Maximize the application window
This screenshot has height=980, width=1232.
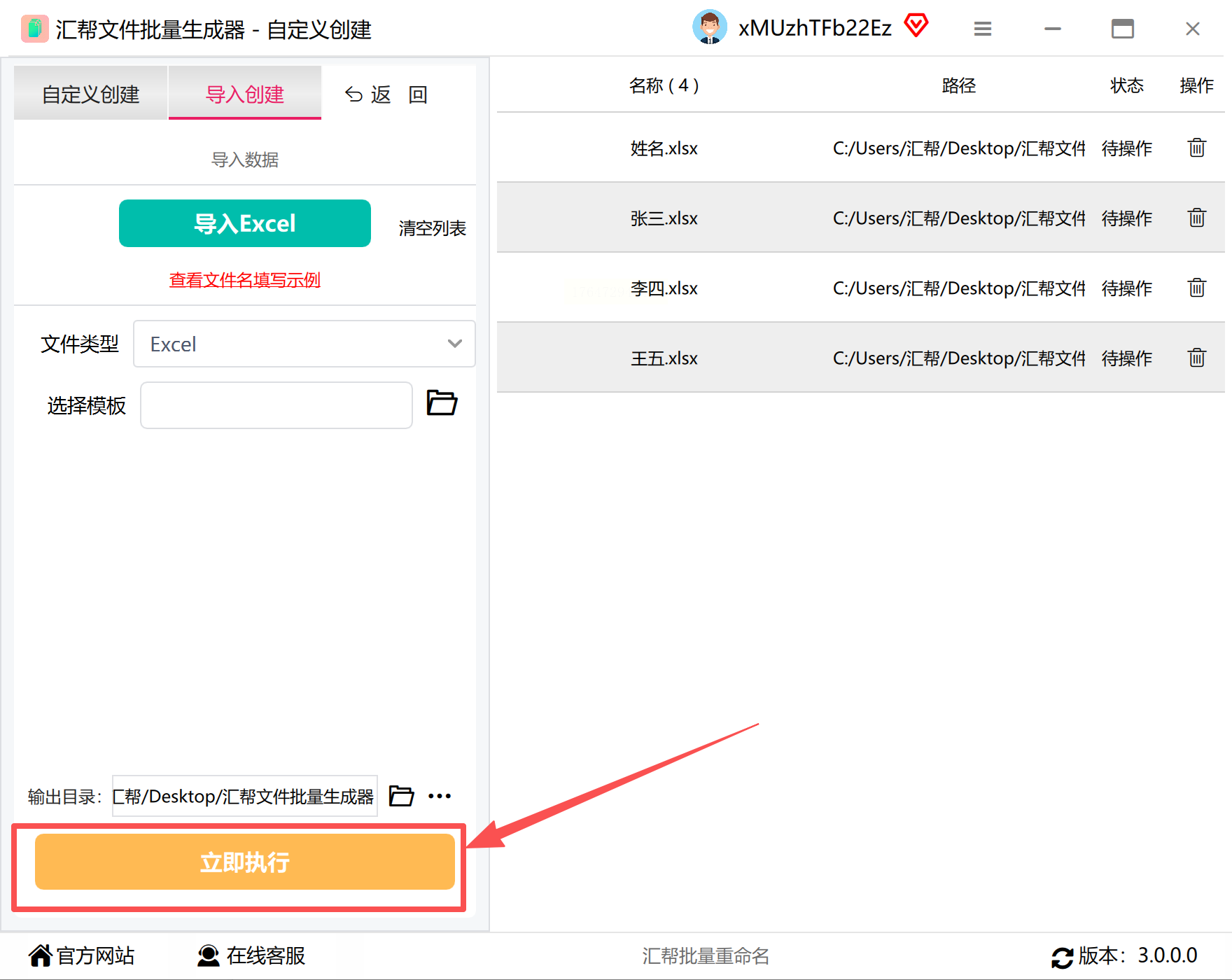pyautogui.click(x=1123, y=29)
